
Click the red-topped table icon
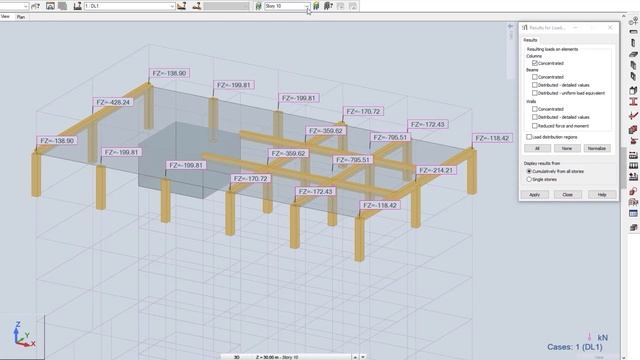tap(633, 166)
